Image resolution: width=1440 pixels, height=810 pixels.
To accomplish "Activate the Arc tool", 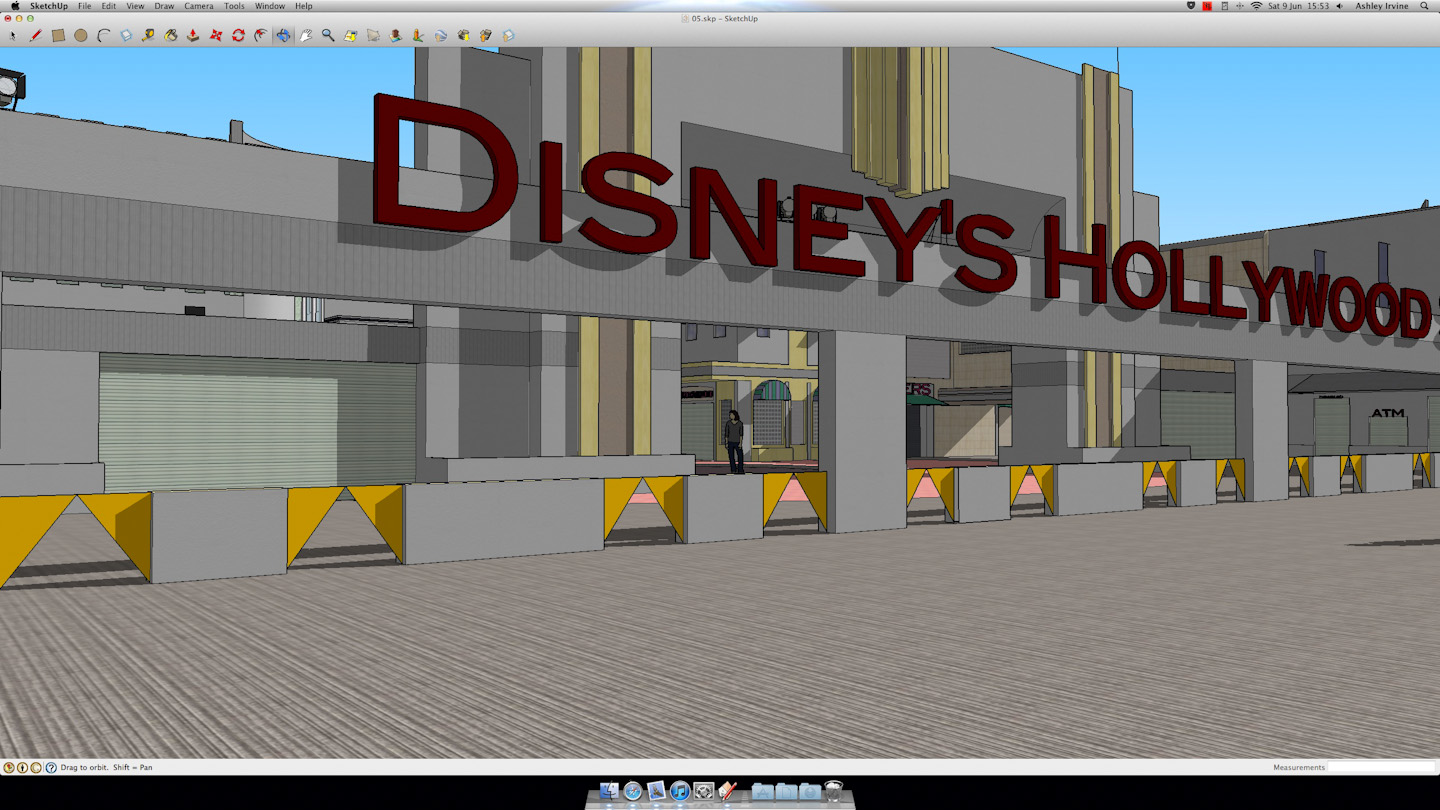I will pos(103,35).
